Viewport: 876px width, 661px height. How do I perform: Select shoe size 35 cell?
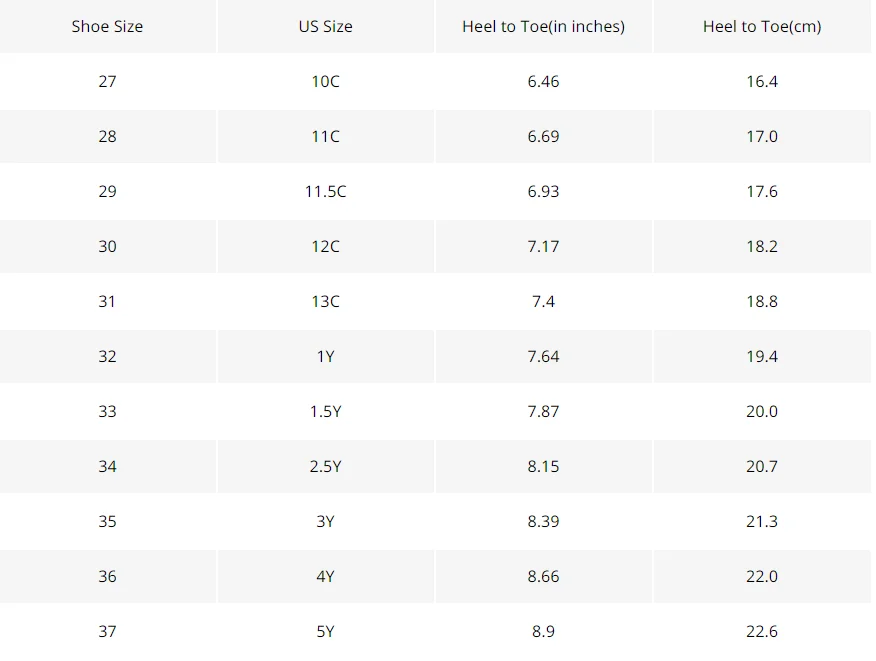tap(107, 522)
